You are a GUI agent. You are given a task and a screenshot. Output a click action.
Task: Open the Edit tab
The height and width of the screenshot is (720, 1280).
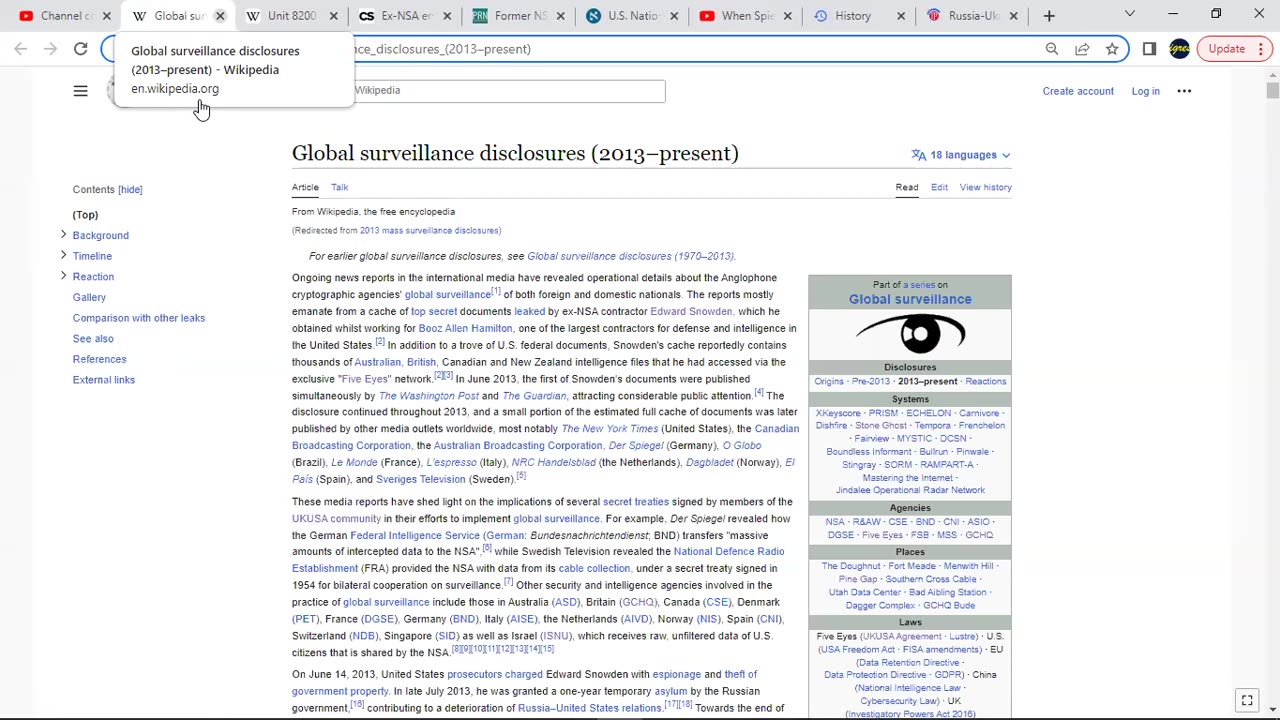point(939,187)
